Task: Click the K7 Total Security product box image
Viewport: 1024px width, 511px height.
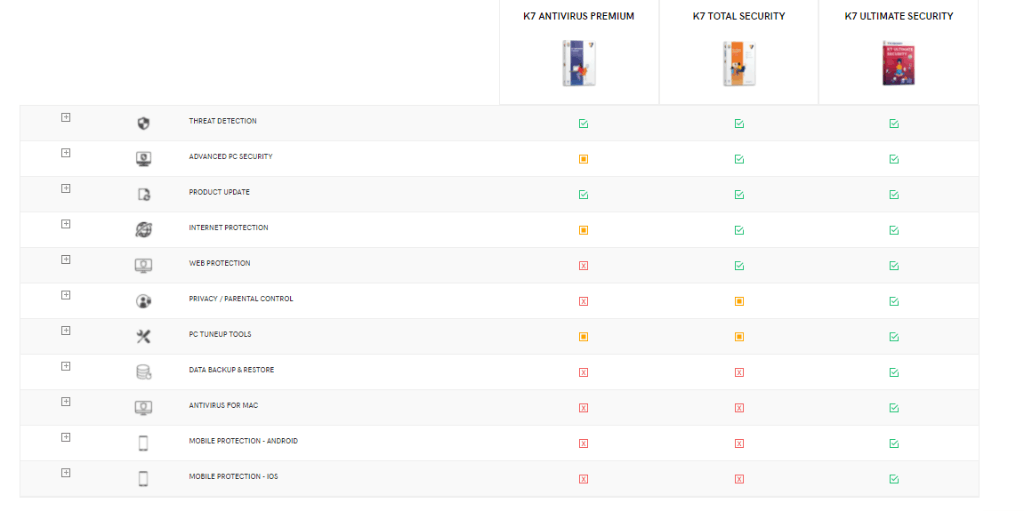Action: click(737, 64)
